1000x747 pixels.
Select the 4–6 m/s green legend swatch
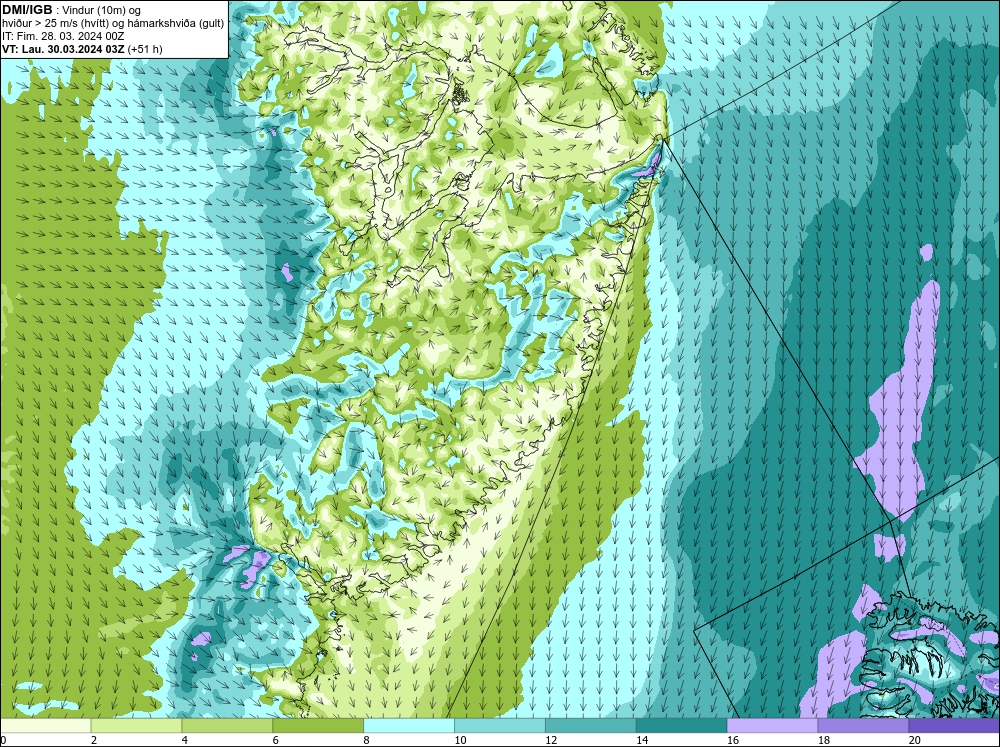(227, 726)
